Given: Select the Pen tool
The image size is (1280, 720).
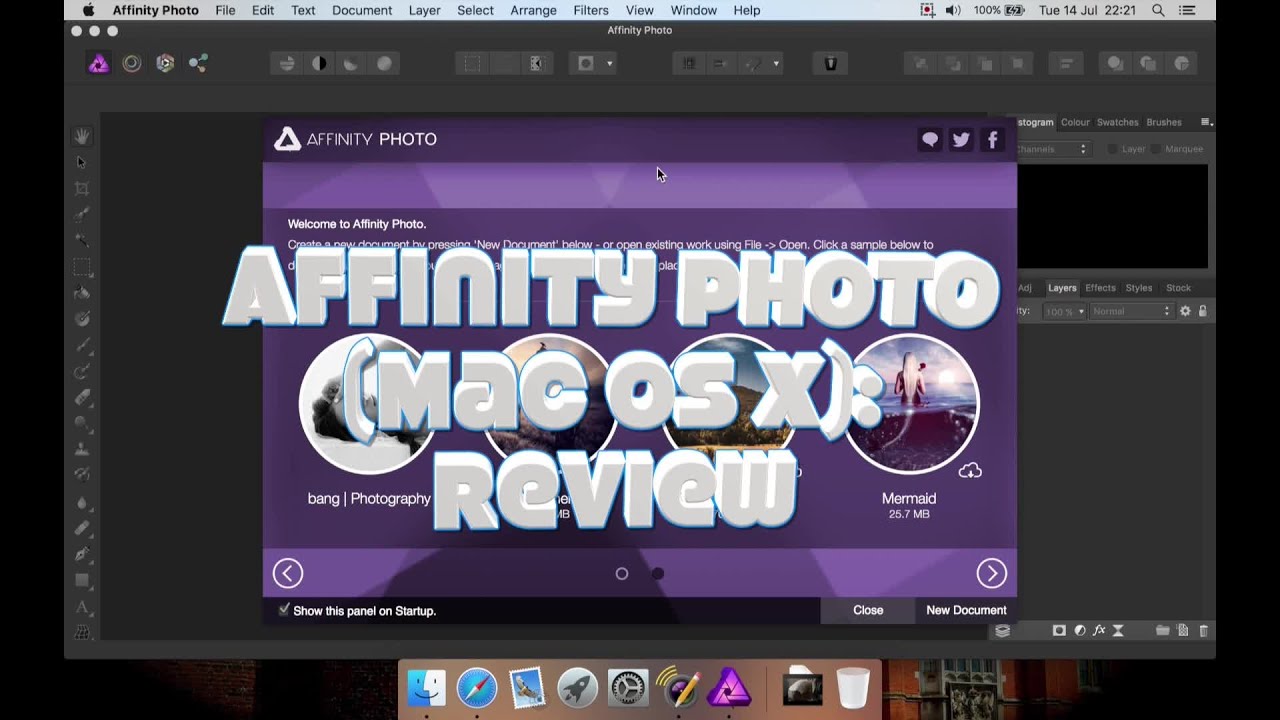Looking at the screenshot, I should (x=82, y=554).
